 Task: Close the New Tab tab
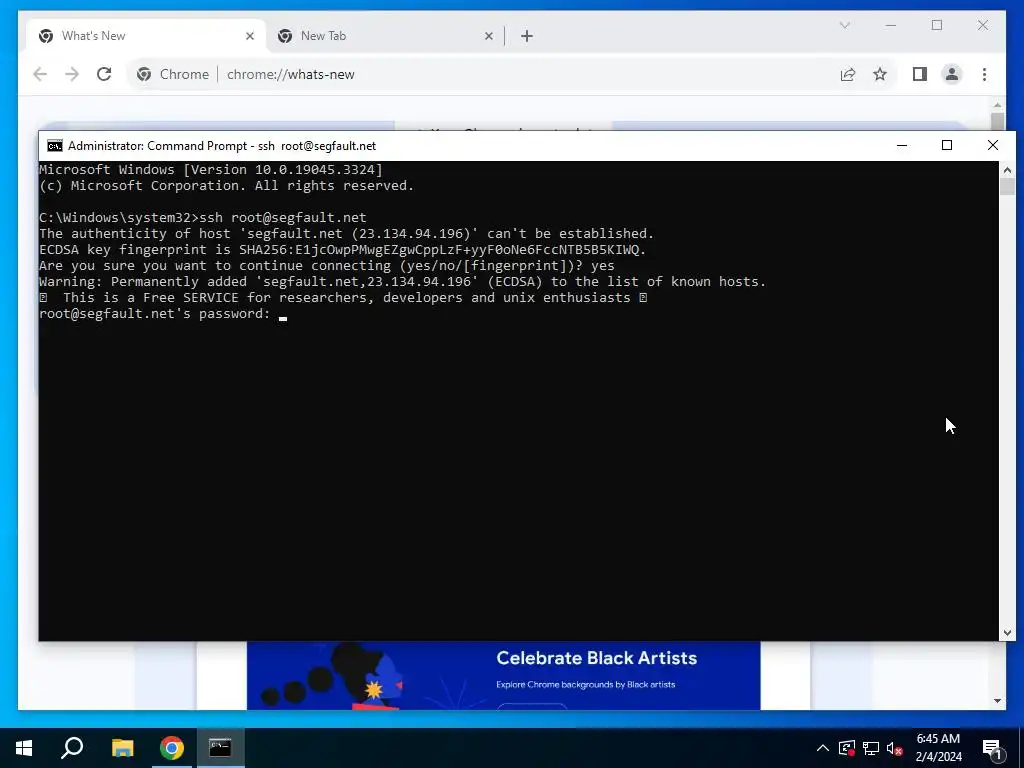coord(488,36)
